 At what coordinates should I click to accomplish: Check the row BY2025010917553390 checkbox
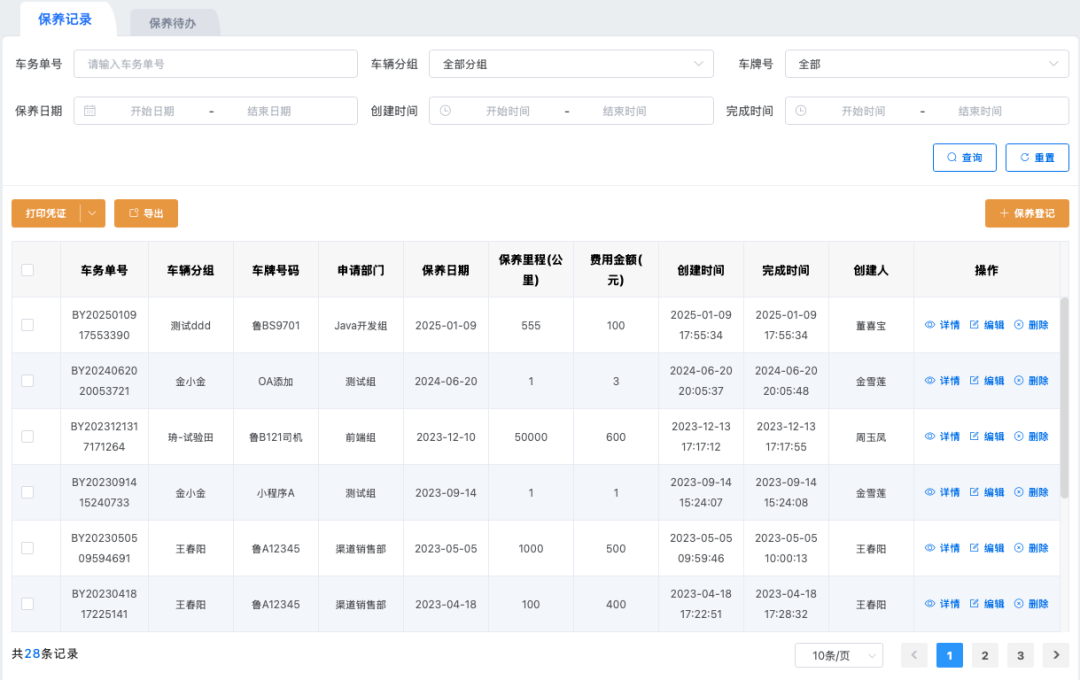[28, 325]
